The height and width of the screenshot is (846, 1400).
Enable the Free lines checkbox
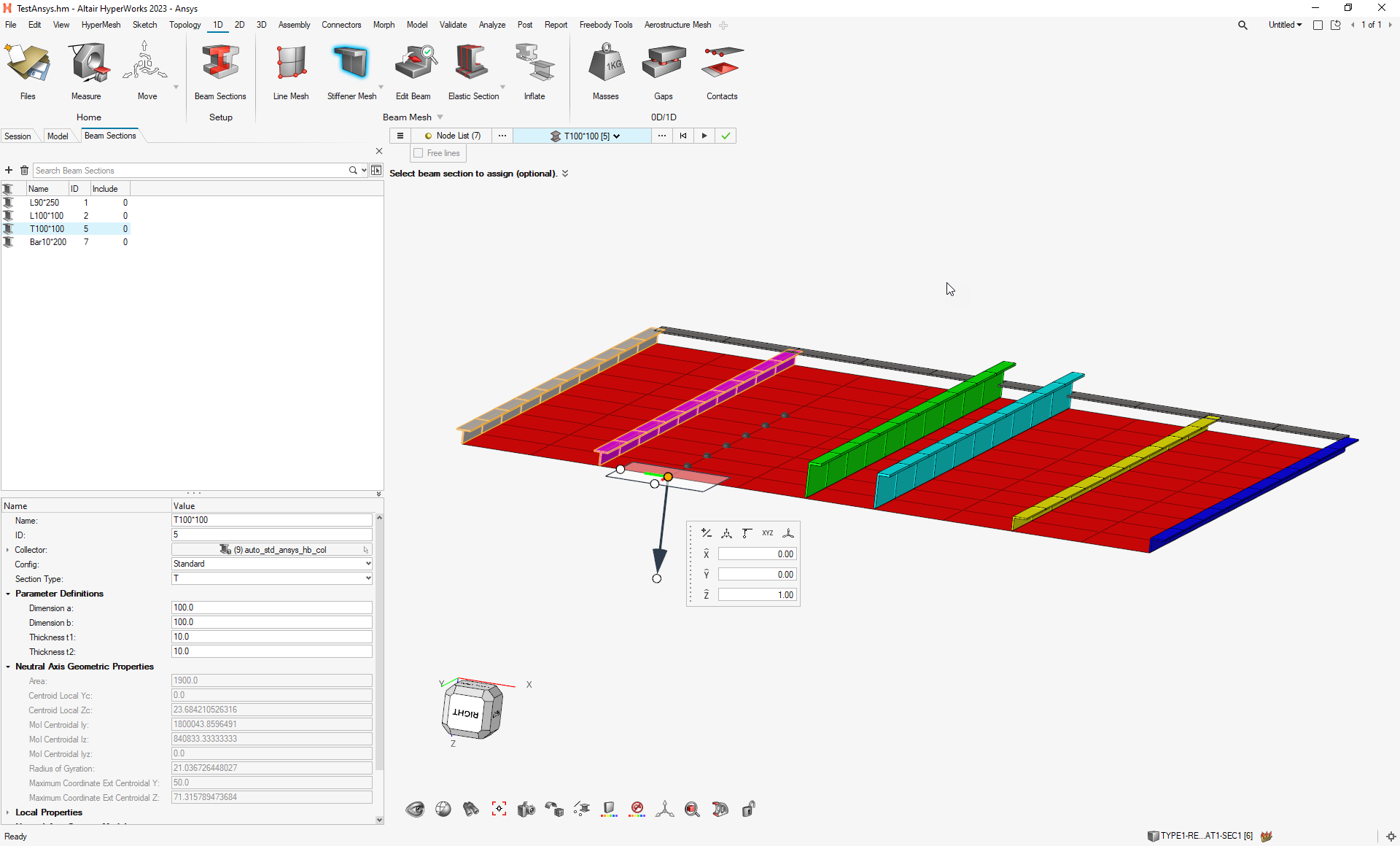click(x=419, y=153)
